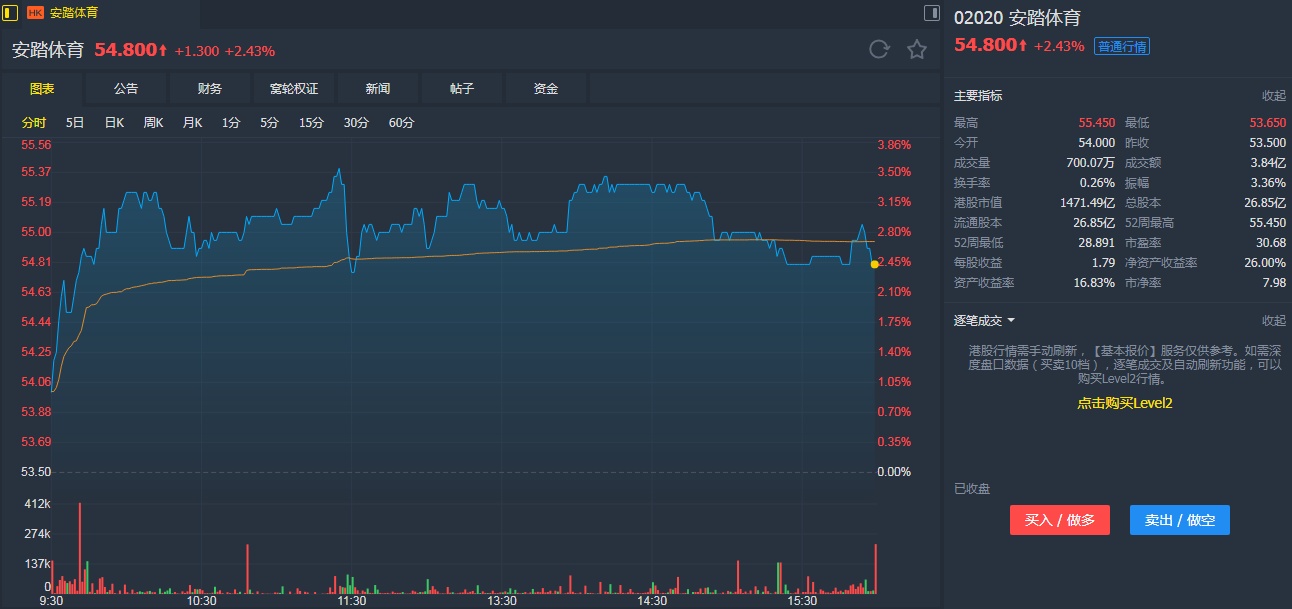
Task: Click the orange HK market badge
Action: click(x=35, y=13)
